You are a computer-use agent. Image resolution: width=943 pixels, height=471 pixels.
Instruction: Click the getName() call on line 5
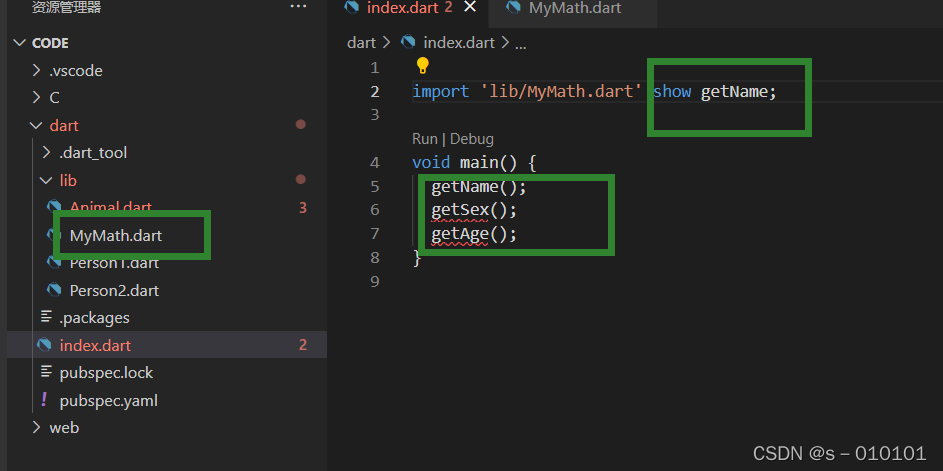479,187
